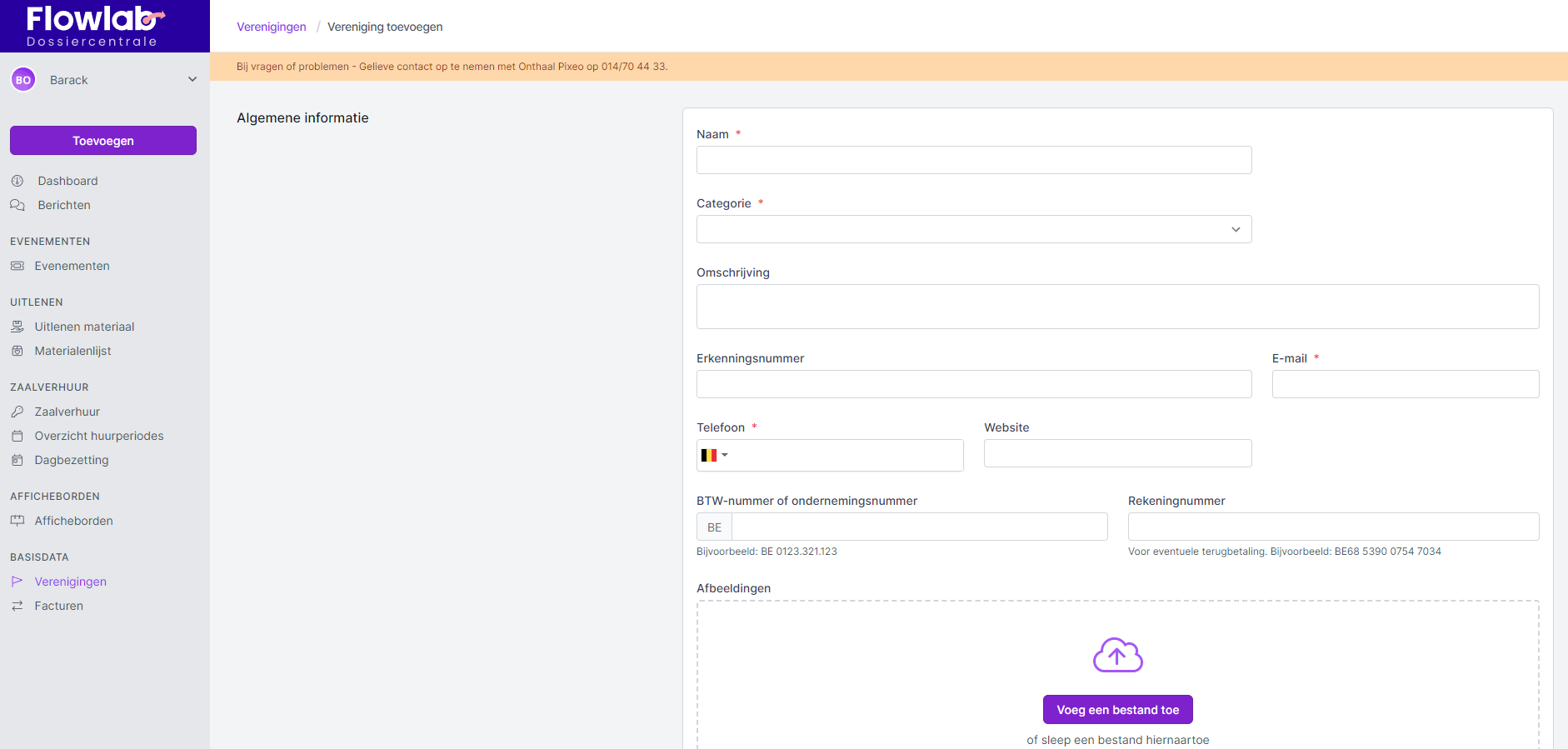Focus the Naam input field
This screenshot has height=749, width=1568.
point(973,160)
